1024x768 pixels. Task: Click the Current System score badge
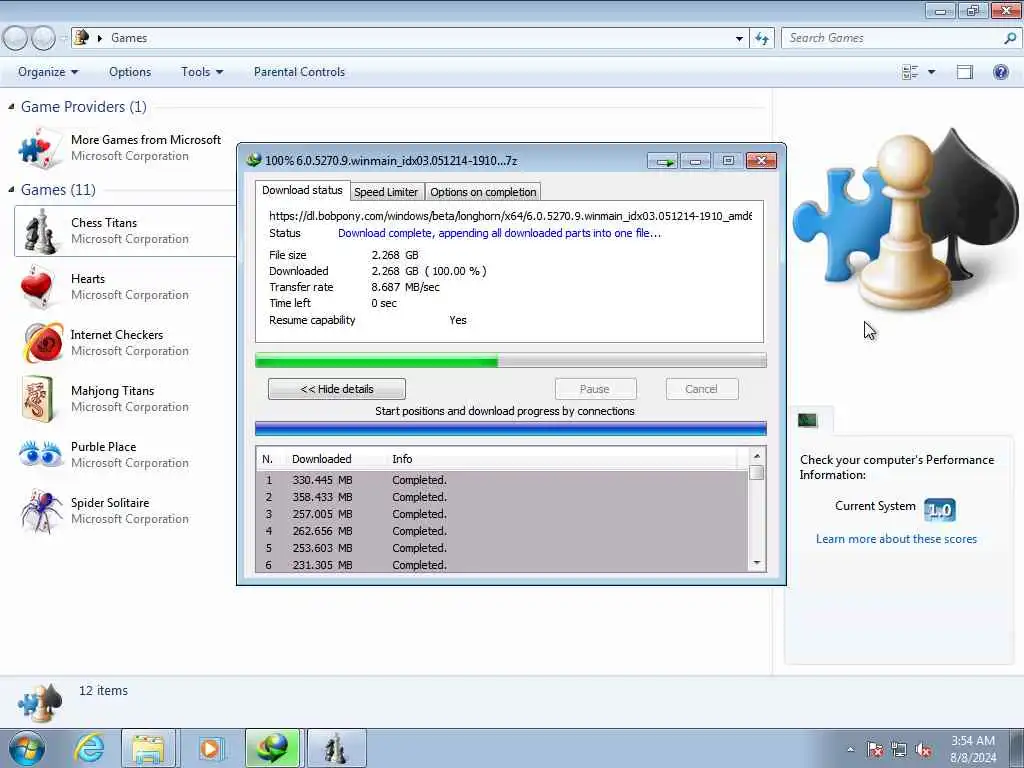940,509
